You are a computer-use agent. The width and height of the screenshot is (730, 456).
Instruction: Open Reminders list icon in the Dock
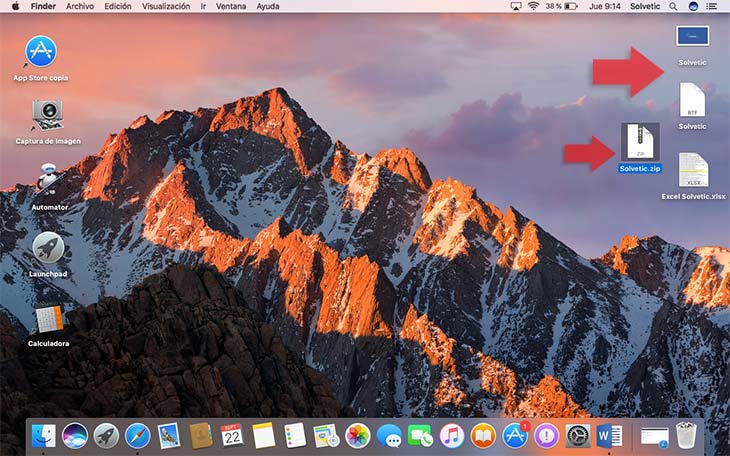295,436
